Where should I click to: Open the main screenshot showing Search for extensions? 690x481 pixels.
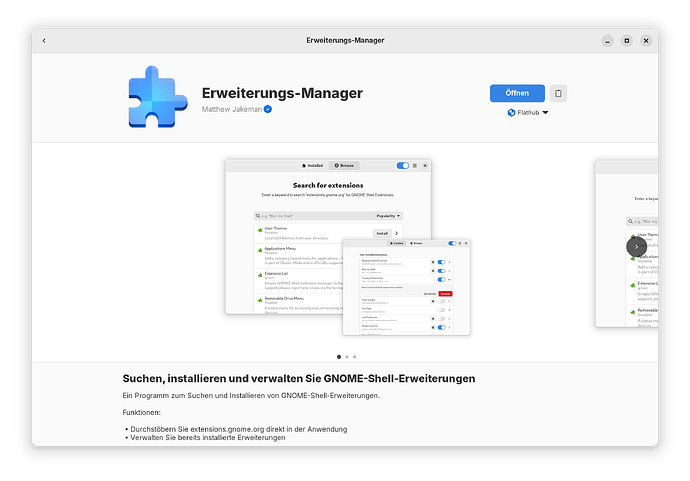348,247
